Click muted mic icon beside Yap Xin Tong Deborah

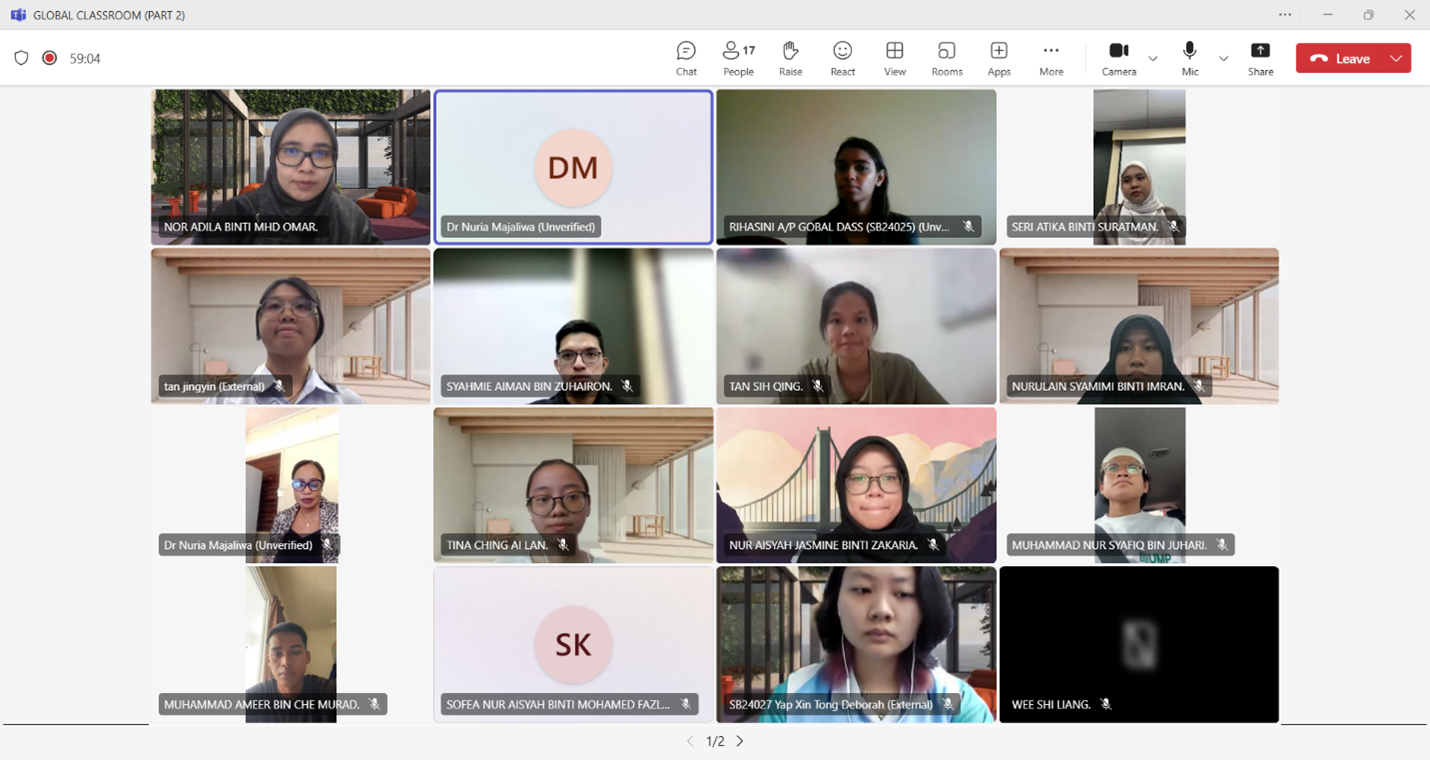[x=948, y=704]
